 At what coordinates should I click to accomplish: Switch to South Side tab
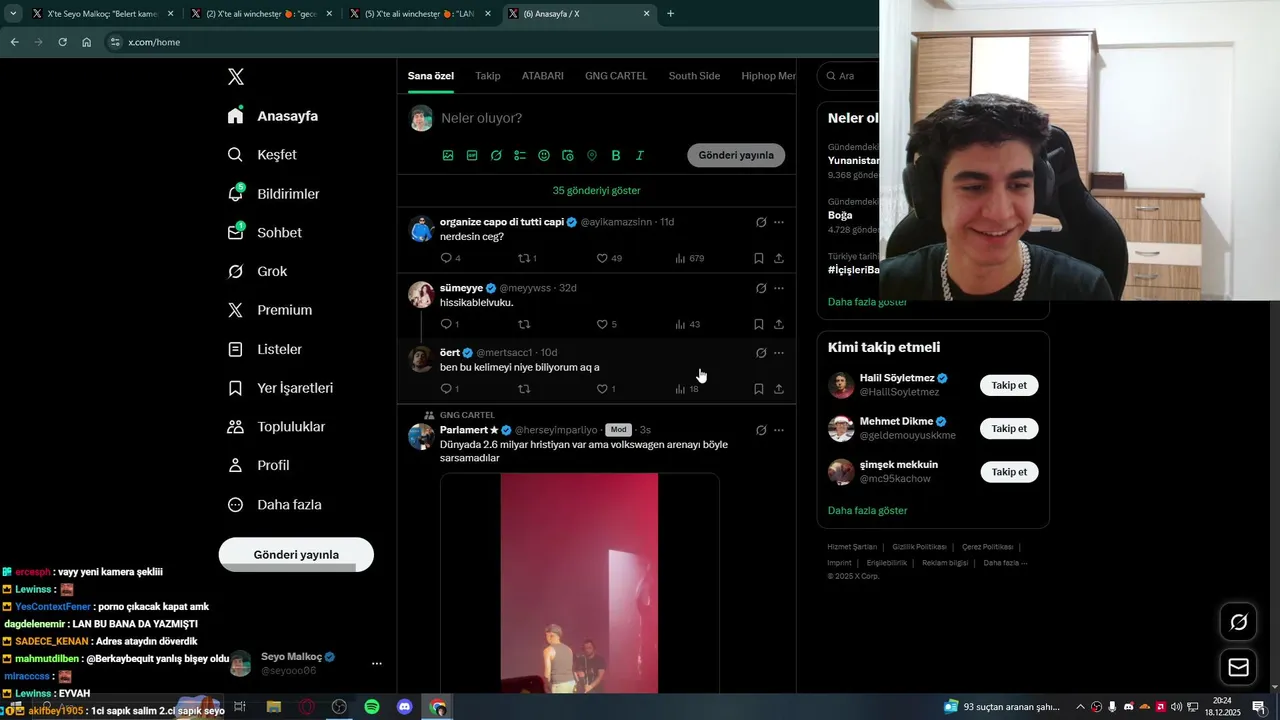[x=694, y=76]
